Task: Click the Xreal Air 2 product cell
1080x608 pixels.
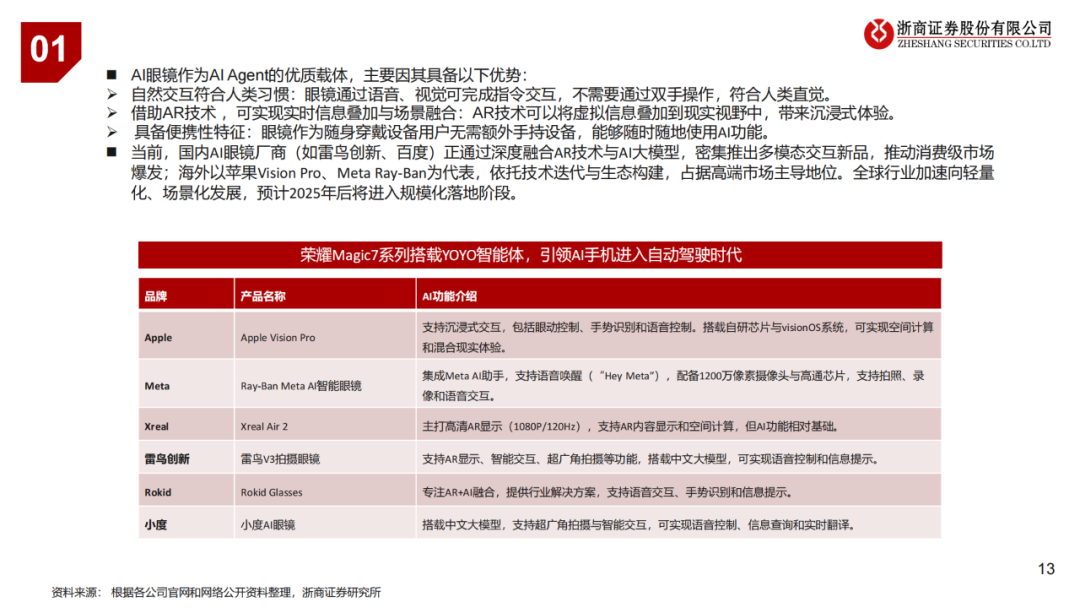Action: [325, 426]
